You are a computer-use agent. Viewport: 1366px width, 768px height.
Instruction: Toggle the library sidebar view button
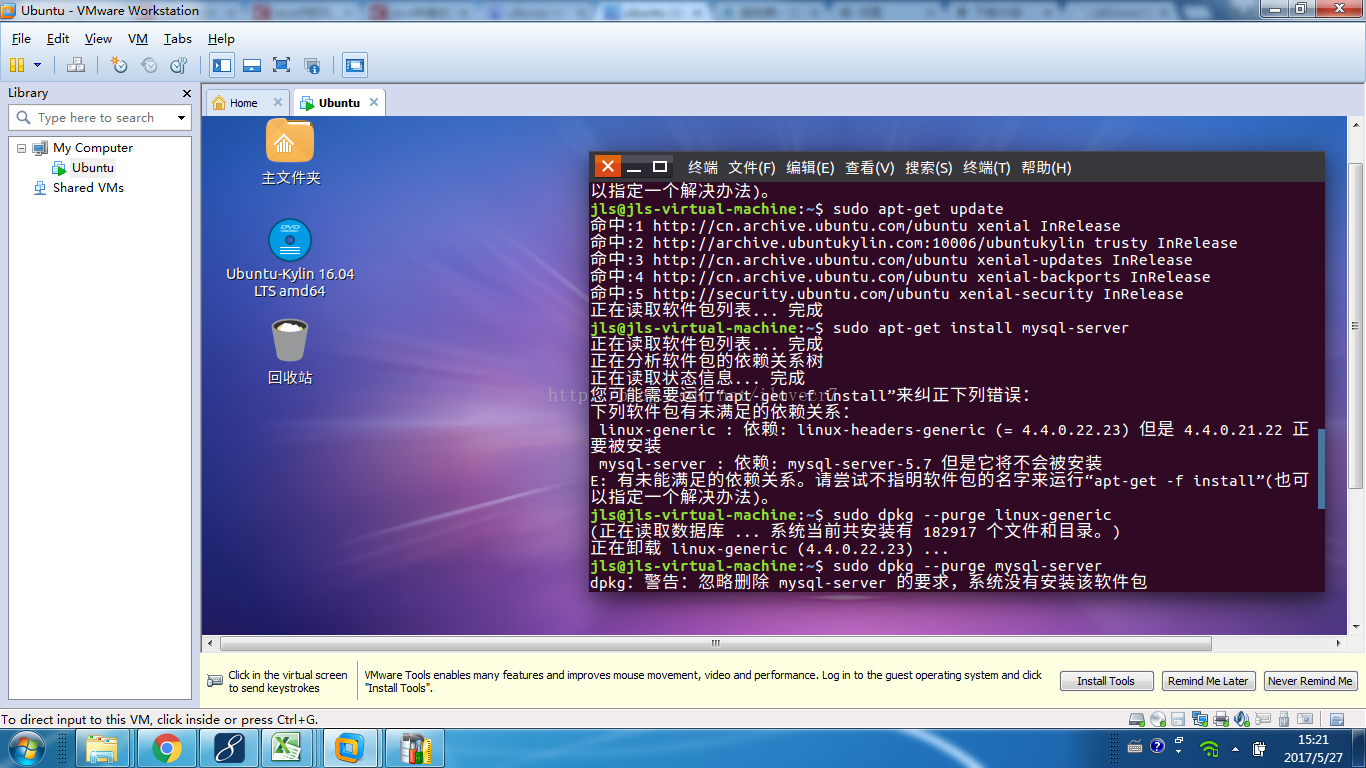(222, 65)
